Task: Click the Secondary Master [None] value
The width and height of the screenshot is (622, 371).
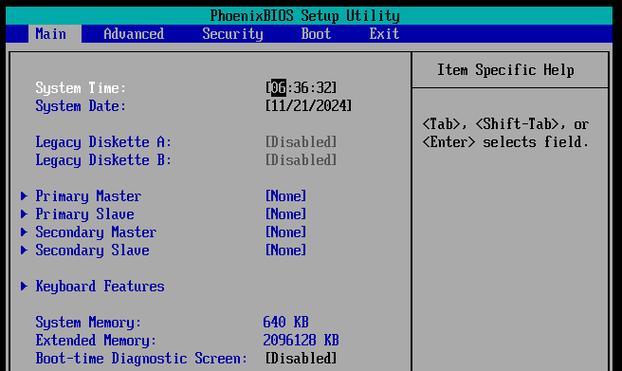Action: tap(286, 232)
